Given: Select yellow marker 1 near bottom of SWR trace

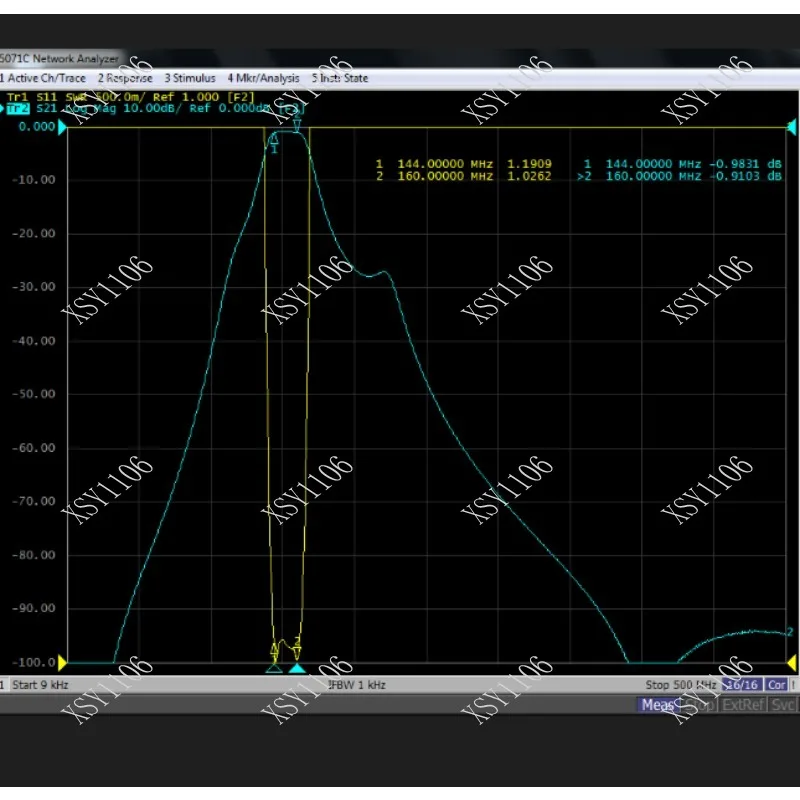Looking at the screenshot, I should pos(274,651).
